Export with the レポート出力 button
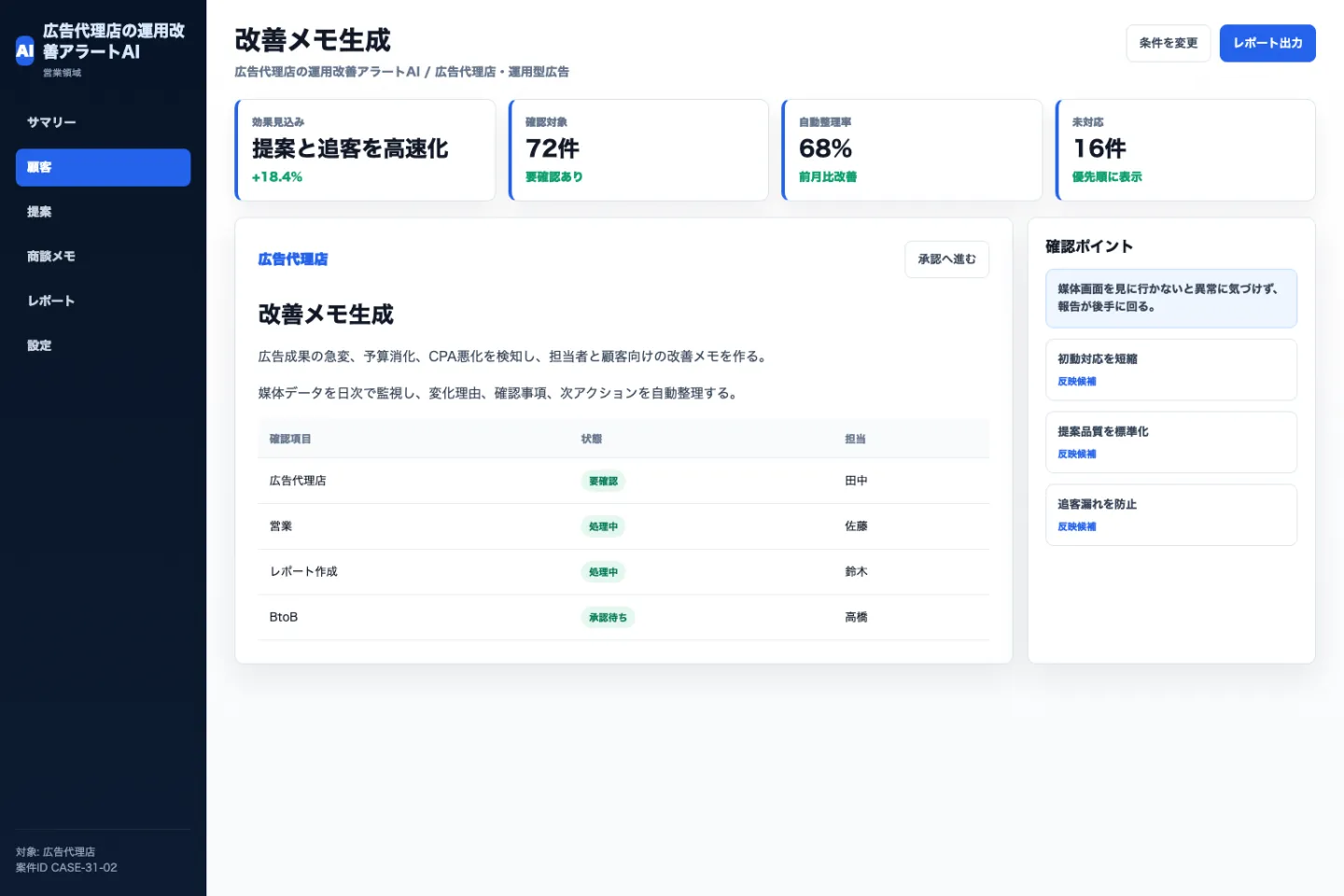The width and height of the screenshot is (1344, 896). [x=1267, y=43]
